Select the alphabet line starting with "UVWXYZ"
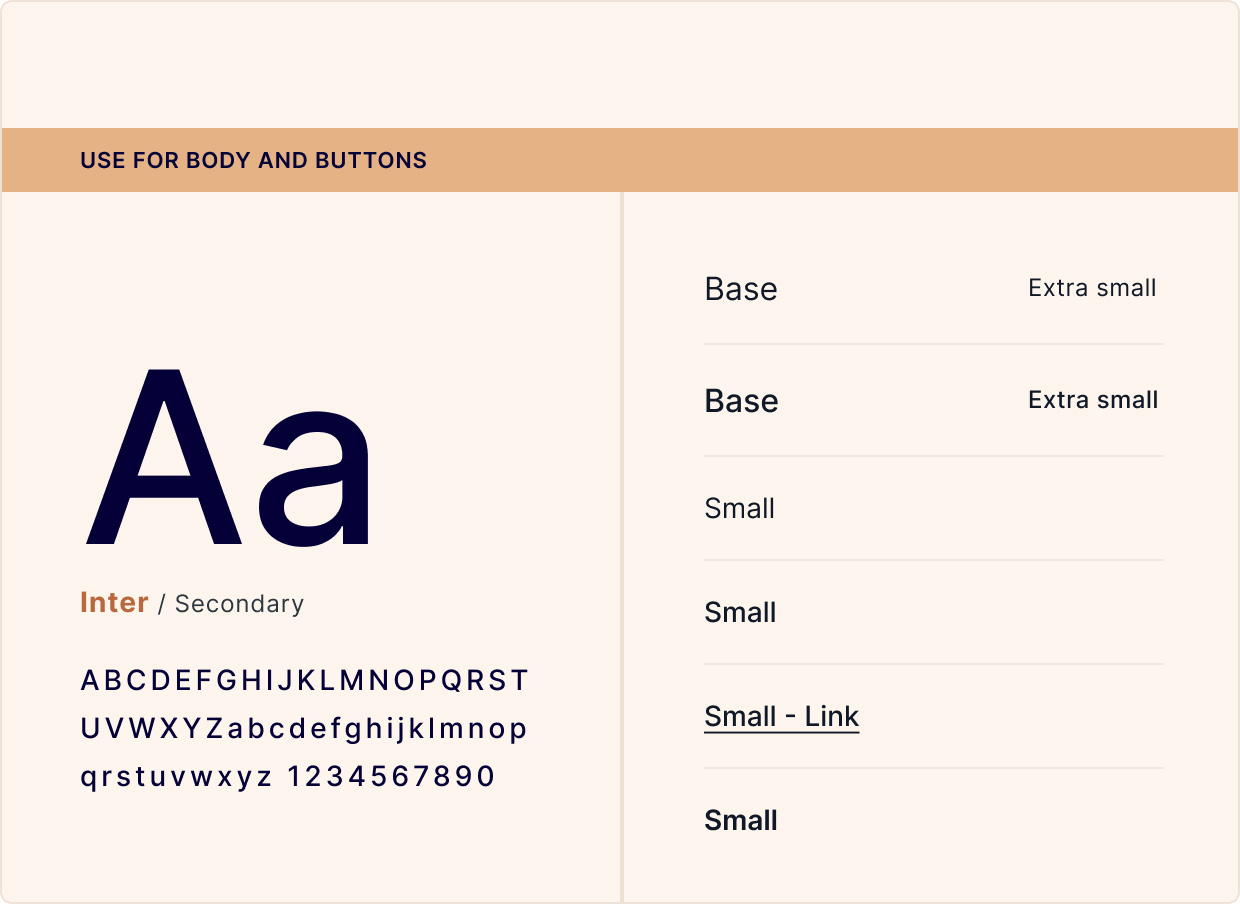Image resolution: width=1240 pixels, height=904 pixels. pyautogui.click(x=303, y=729)
